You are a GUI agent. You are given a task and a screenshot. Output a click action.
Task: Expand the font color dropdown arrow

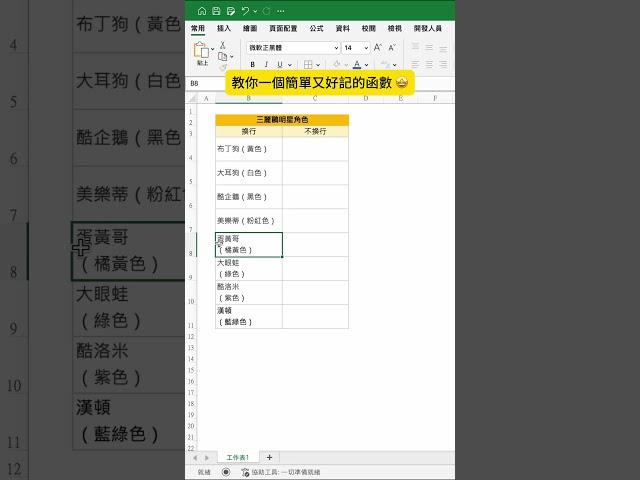point(367,65)
